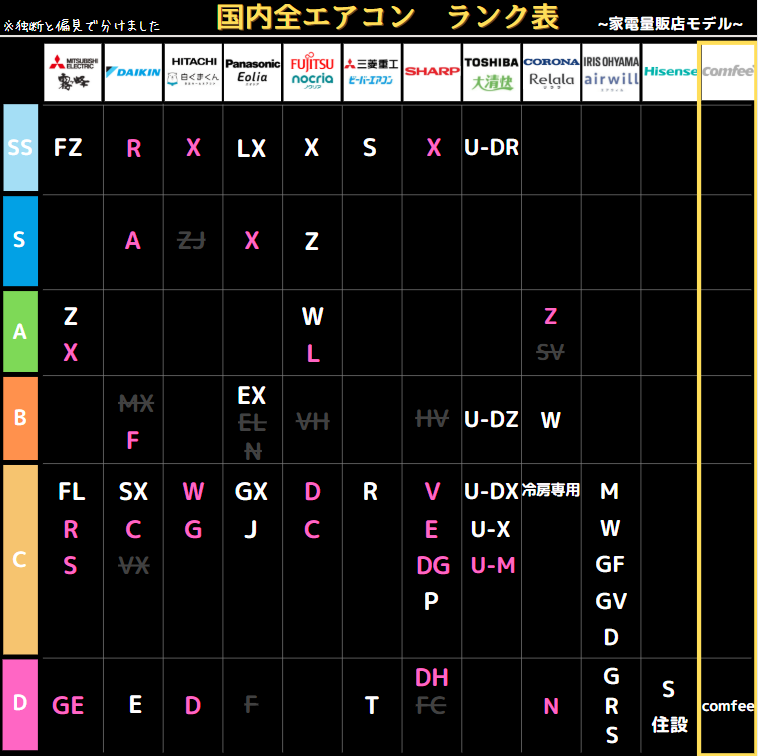This screenshot has width=758, height=756.
Task: Select the pink DG under Sharp
Action: 433,566
